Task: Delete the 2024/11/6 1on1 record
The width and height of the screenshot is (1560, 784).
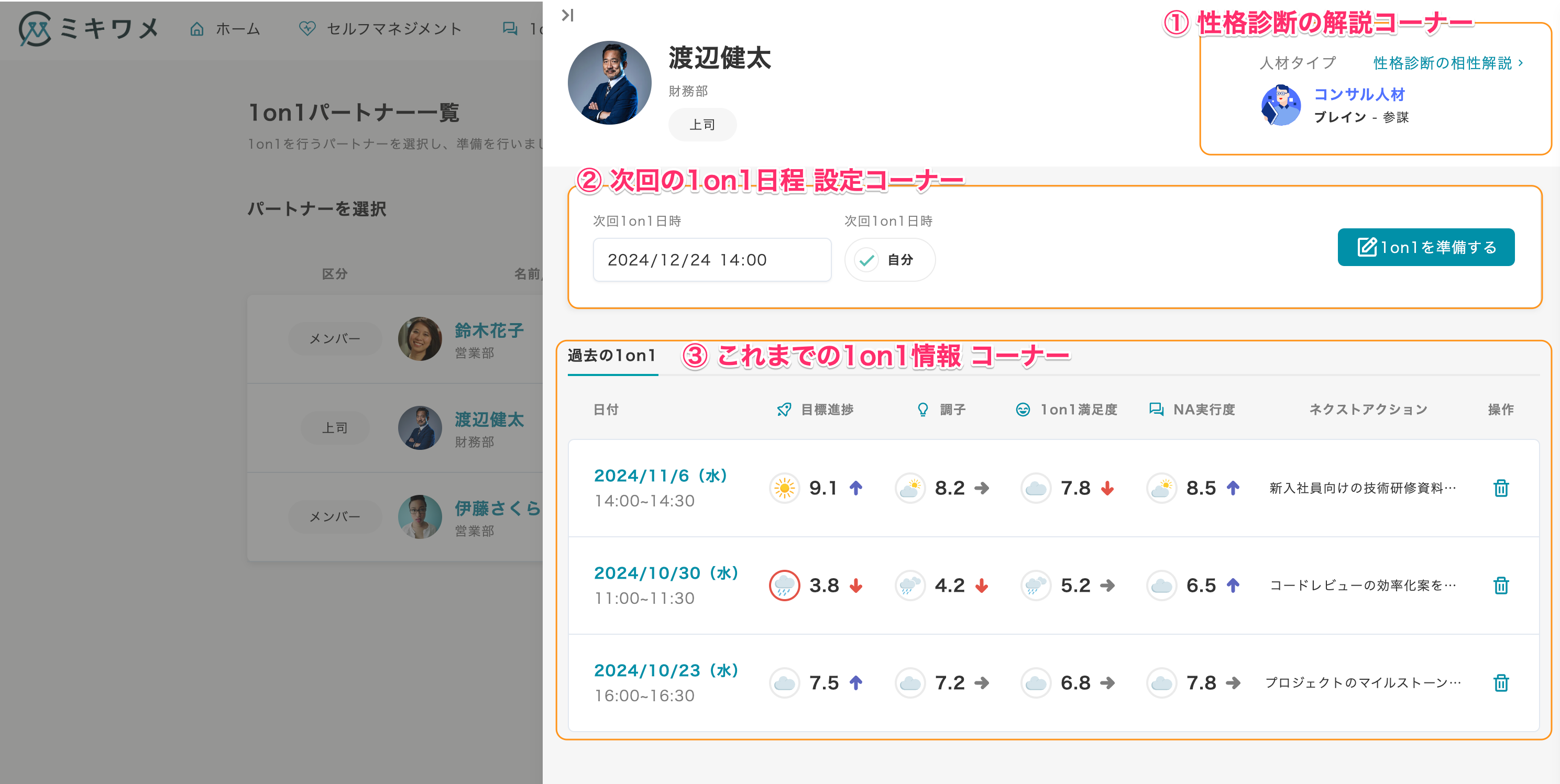Action: pos(1500,488)
